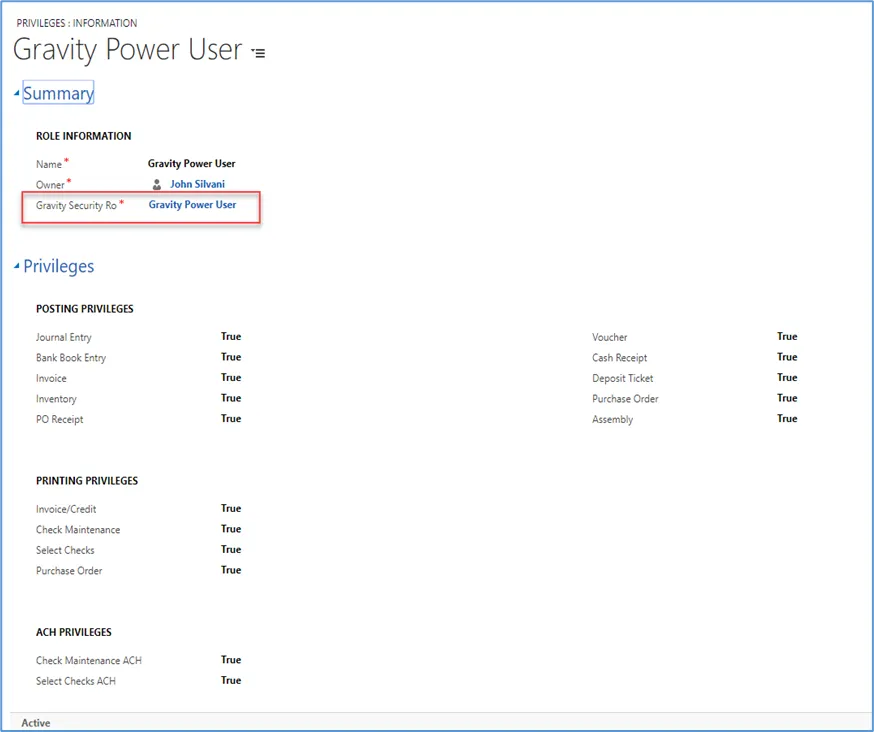Viewport: 874px width, 732px height.
Task: Collapse the Summary section
Action: (17, 93)
